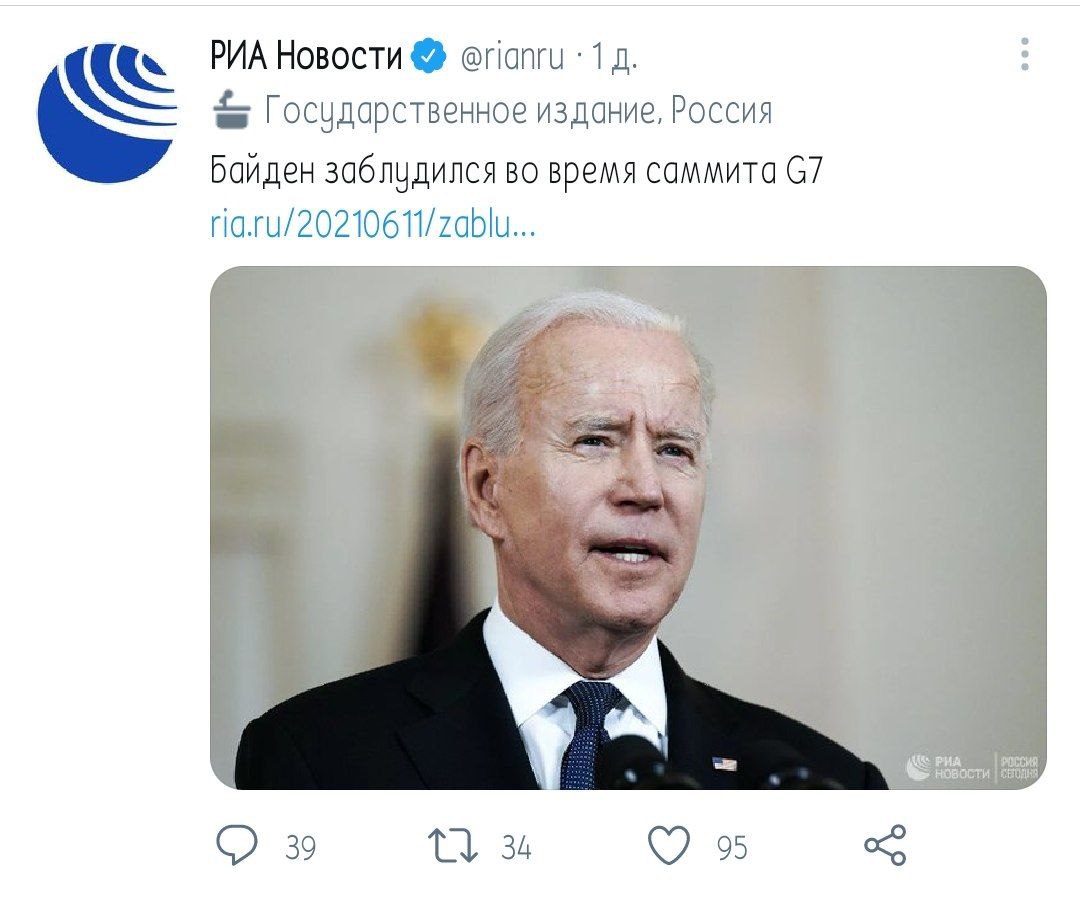
Task: Click the like count 95
Action: click(732, 848)
